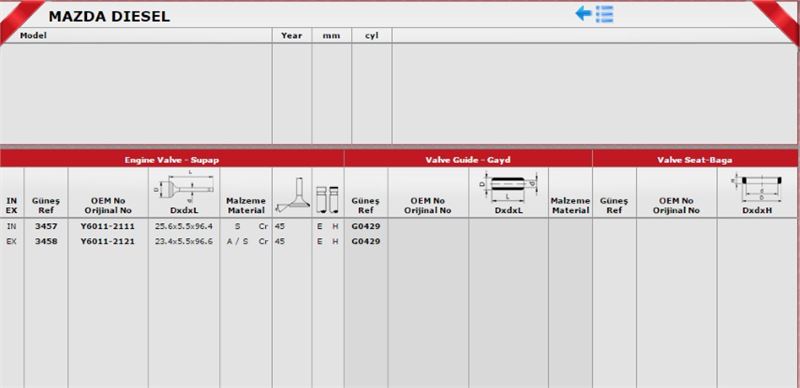The image size is (800, 388).
Task: Click the valve seat ring diagram icon
Action: pyautogui.click(x=757, y=187)
